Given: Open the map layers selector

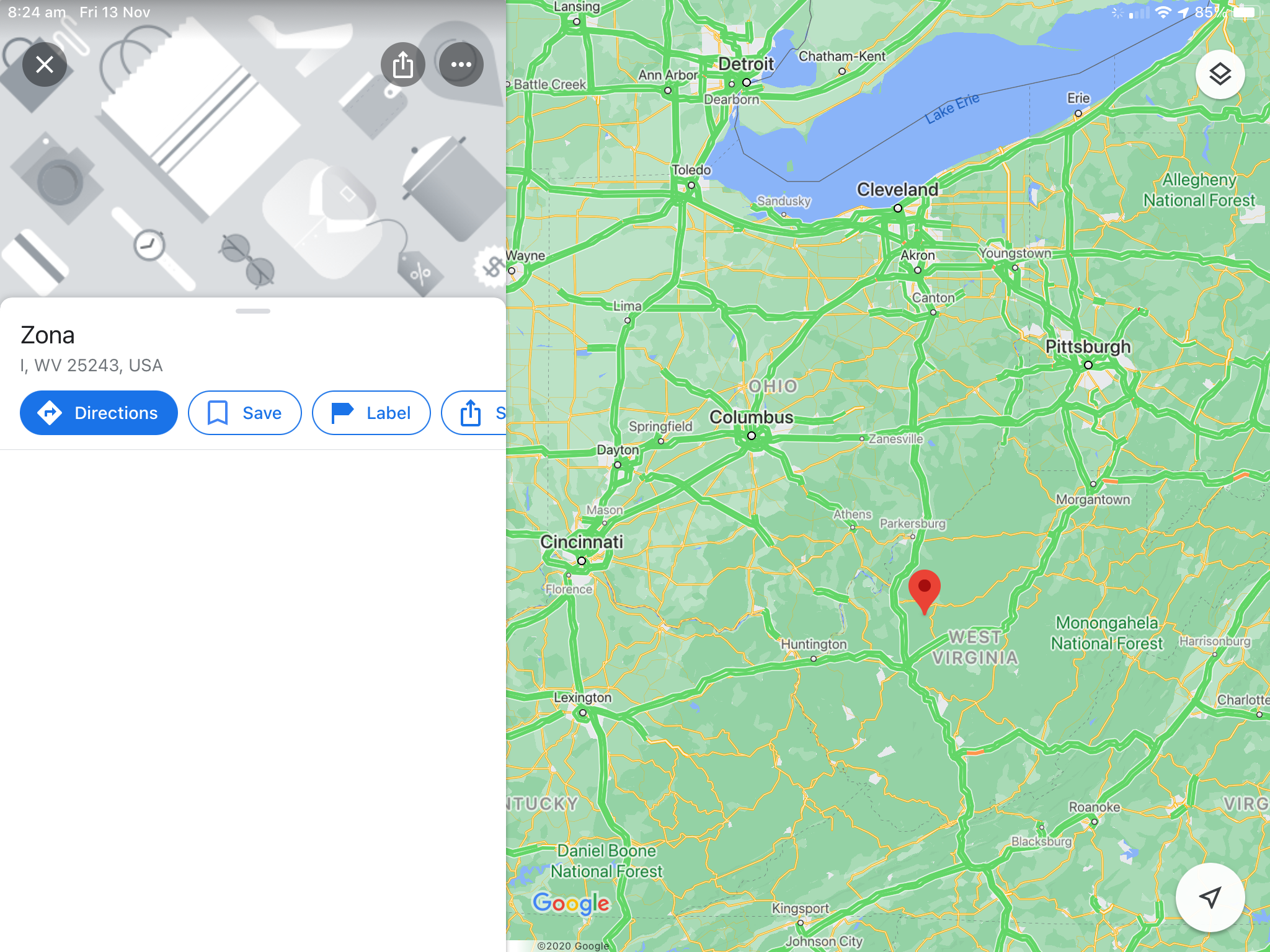Looking at the screenshot, I should (x=1220, y=74).
